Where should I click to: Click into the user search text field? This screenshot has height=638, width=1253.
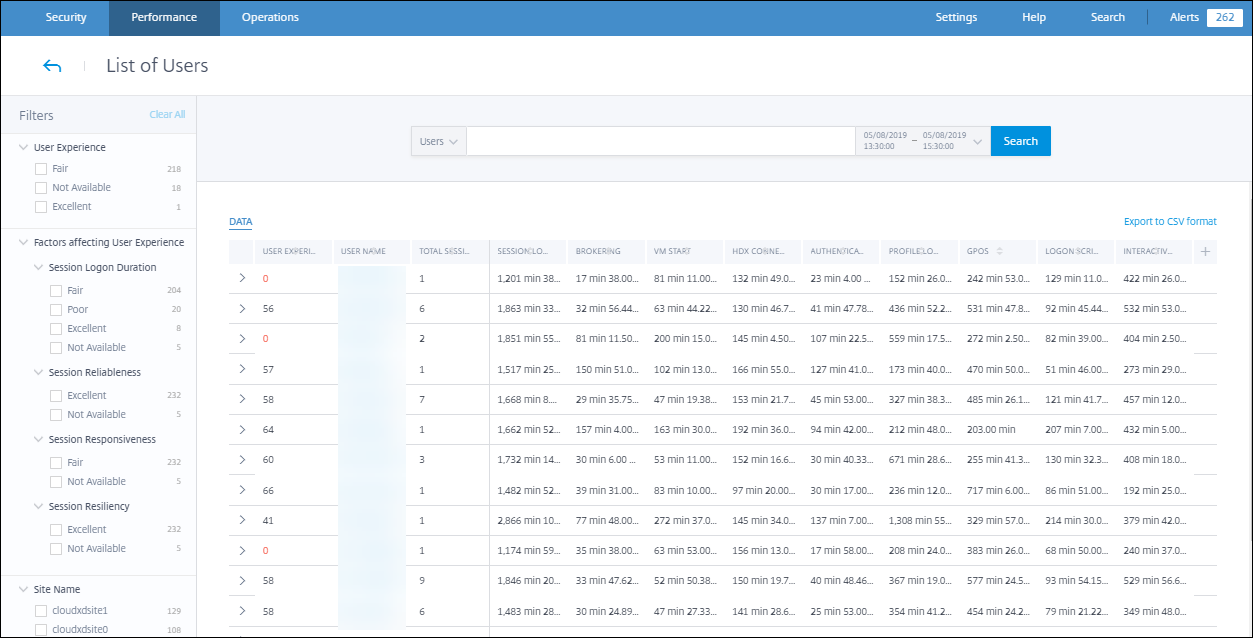pos(660,142)
